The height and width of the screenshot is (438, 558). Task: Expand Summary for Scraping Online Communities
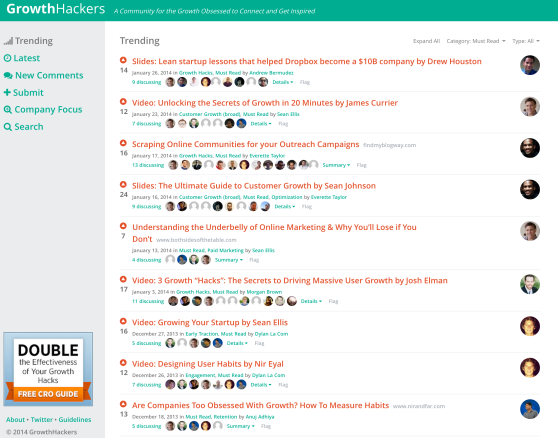pos(336,165)
